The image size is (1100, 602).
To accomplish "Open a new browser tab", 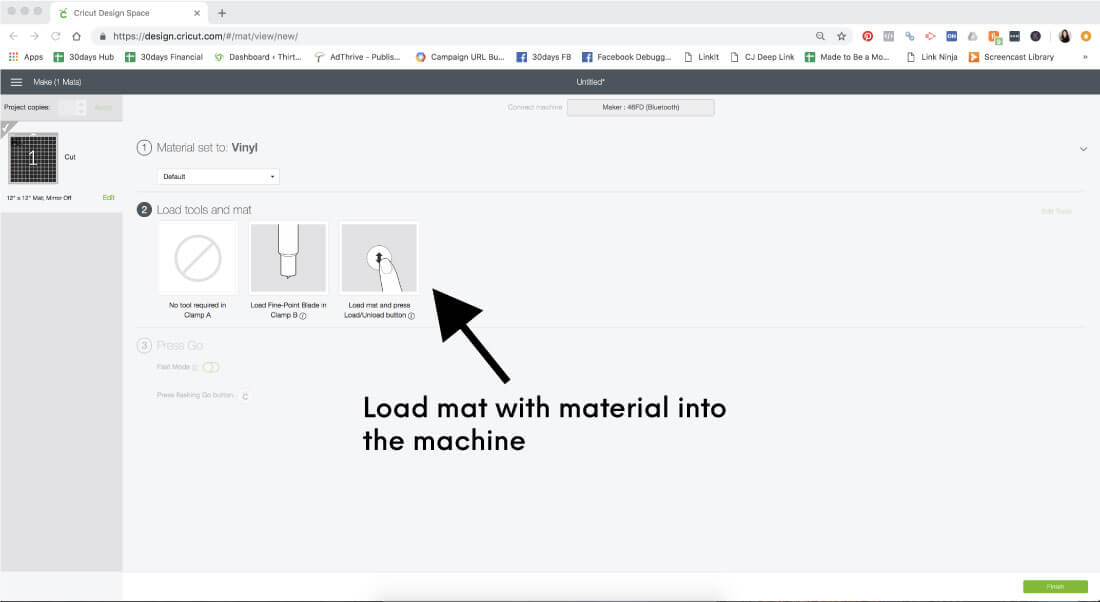I will [222, 13].
